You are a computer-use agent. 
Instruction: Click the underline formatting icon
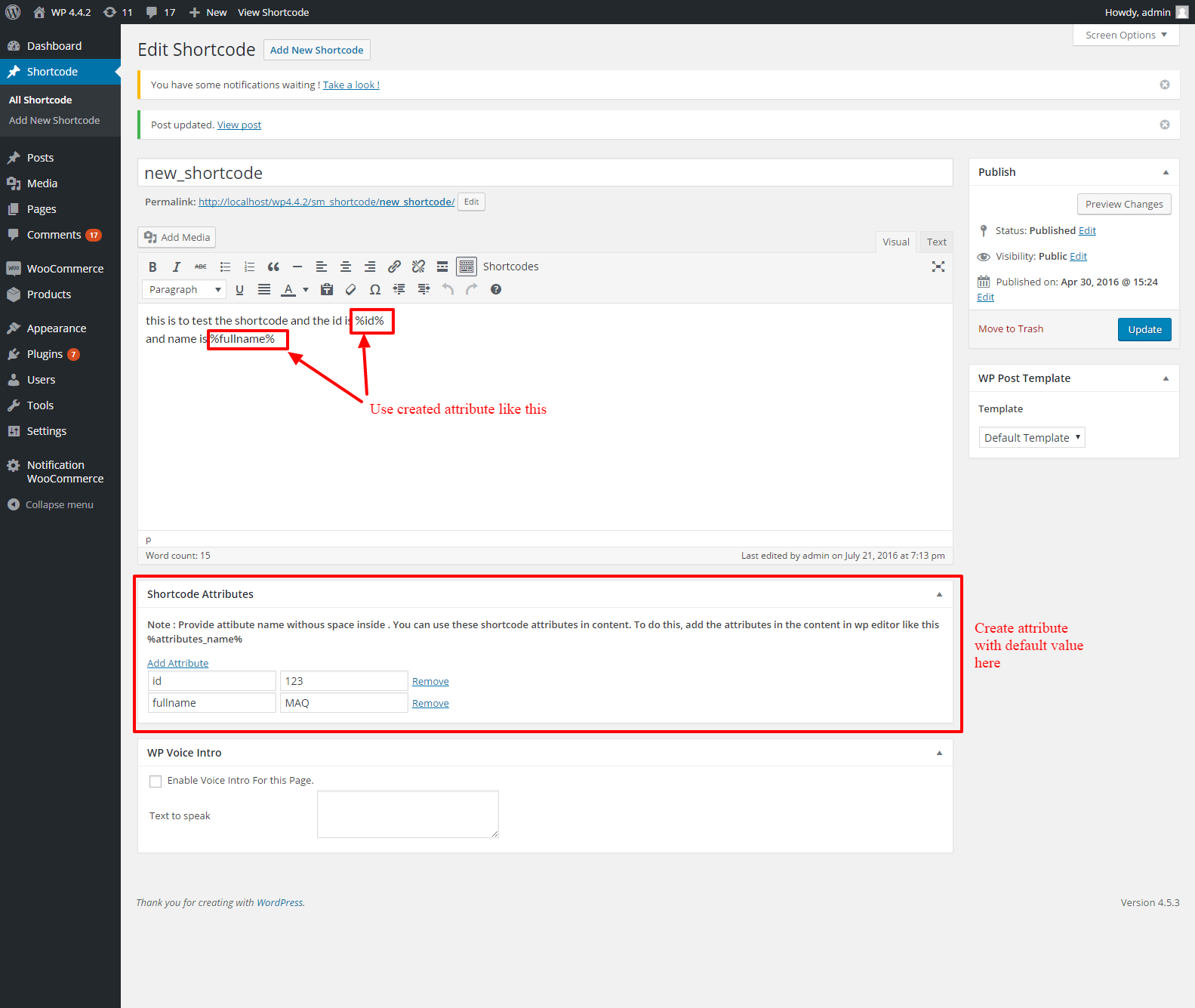[x=240, y=289]
